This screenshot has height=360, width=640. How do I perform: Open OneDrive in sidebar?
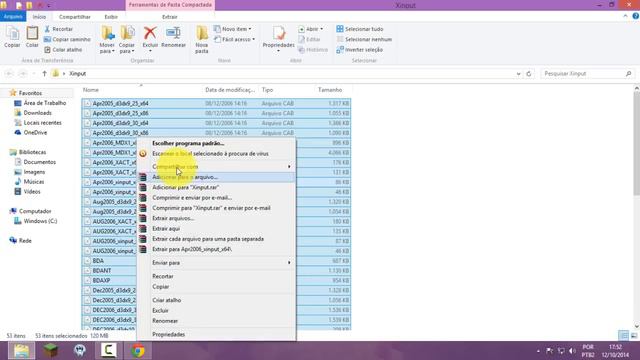[31, 132]
